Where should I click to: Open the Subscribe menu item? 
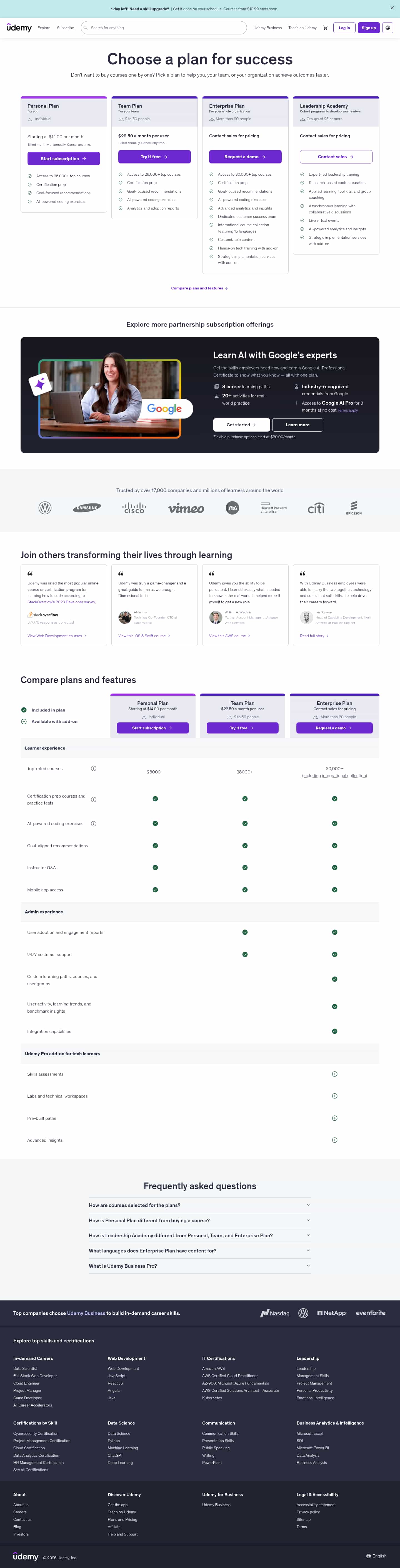(65, 28)
